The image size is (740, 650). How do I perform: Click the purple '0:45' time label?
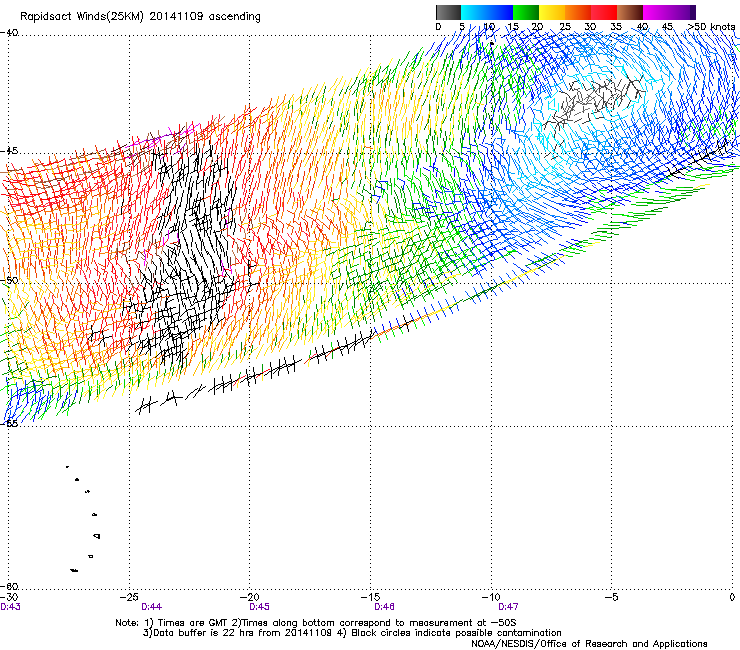[x=260, y=607]
